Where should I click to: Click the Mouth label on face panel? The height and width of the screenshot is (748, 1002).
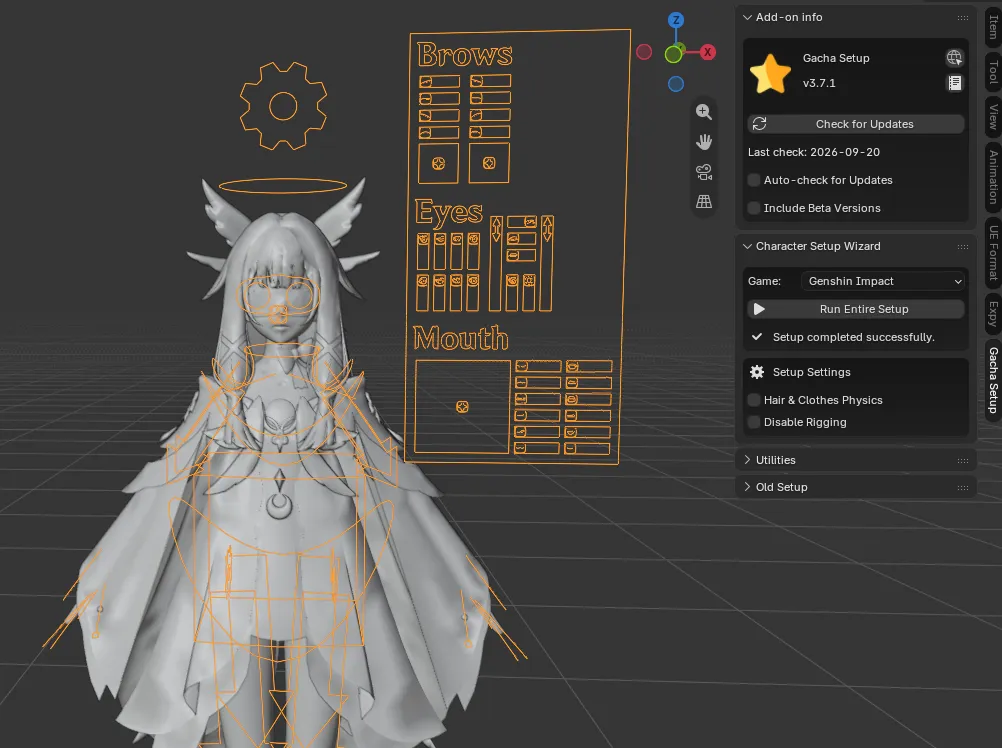point(461,337)
